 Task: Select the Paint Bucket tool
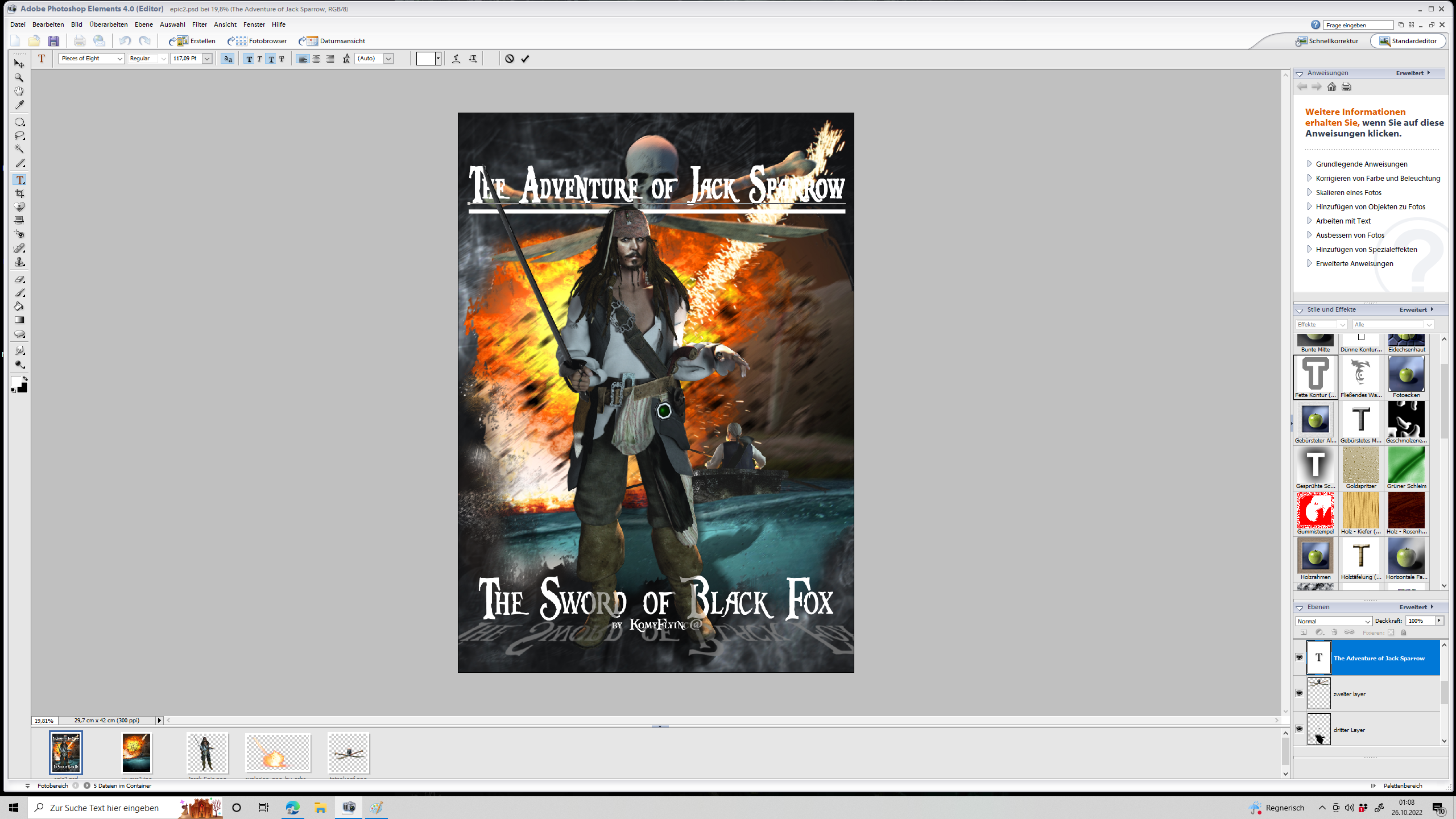[19, 307]
